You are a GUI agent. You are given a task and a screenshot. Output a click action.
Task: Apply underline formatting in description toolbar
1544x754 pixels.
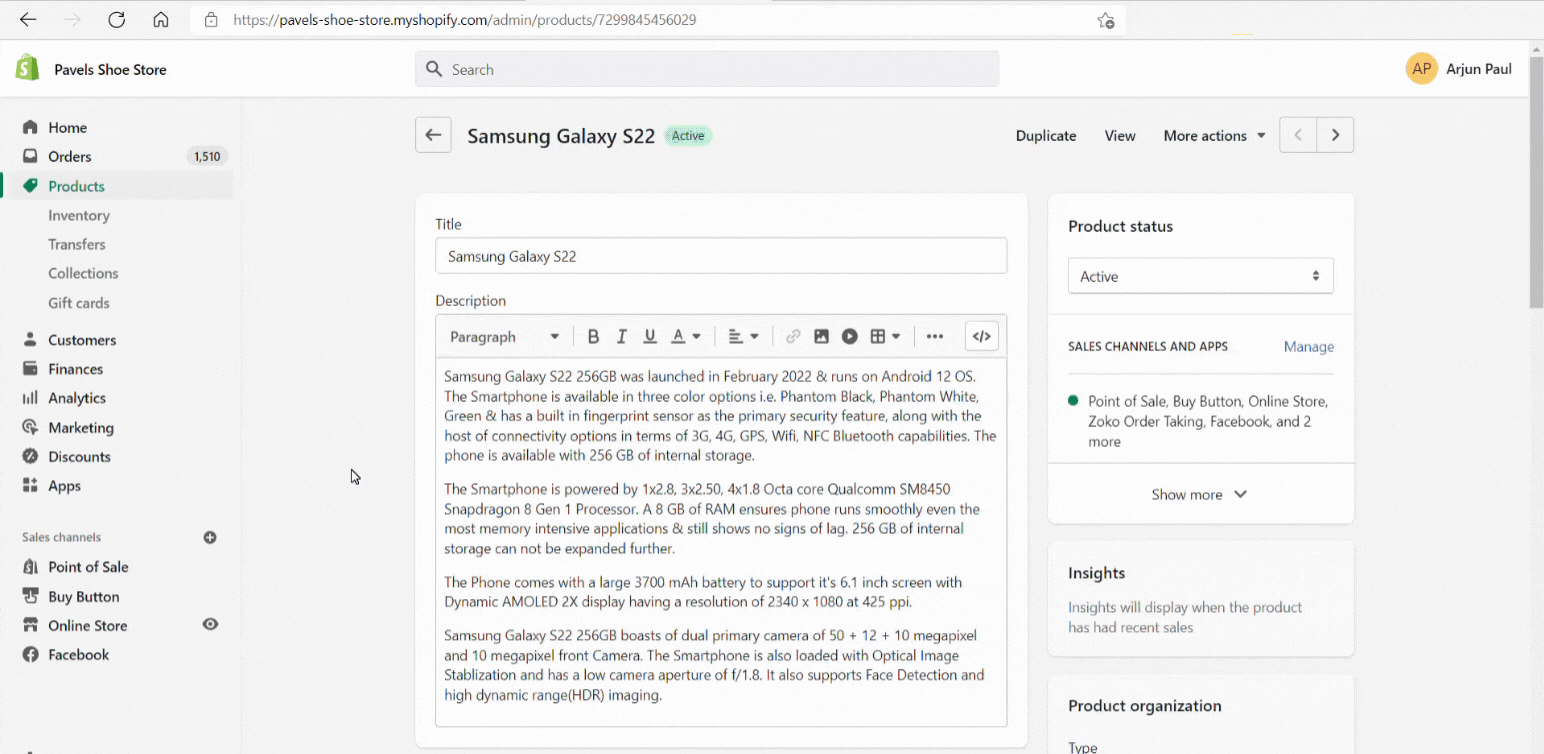650,337
